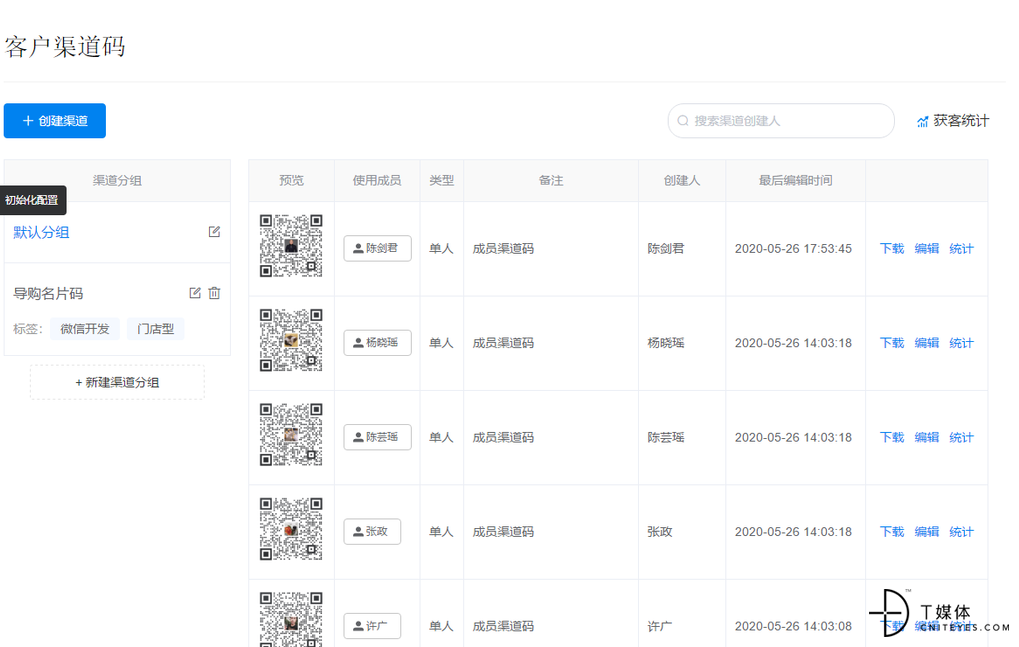Click the timestamp 2020-05-26 17:53:45
The image size is (1019, 647).
point(793,248)
